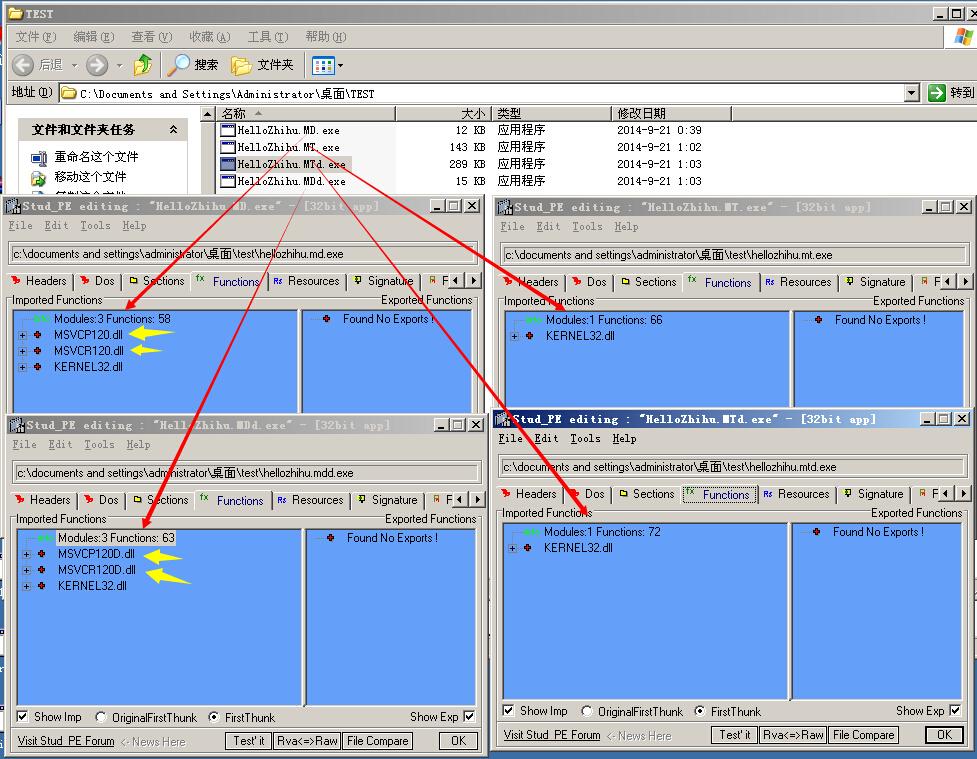Viewport: 977px width, 759px height.
Task: Collapse the File and Folder Tasks panel
Action: [x=173, y=130]
